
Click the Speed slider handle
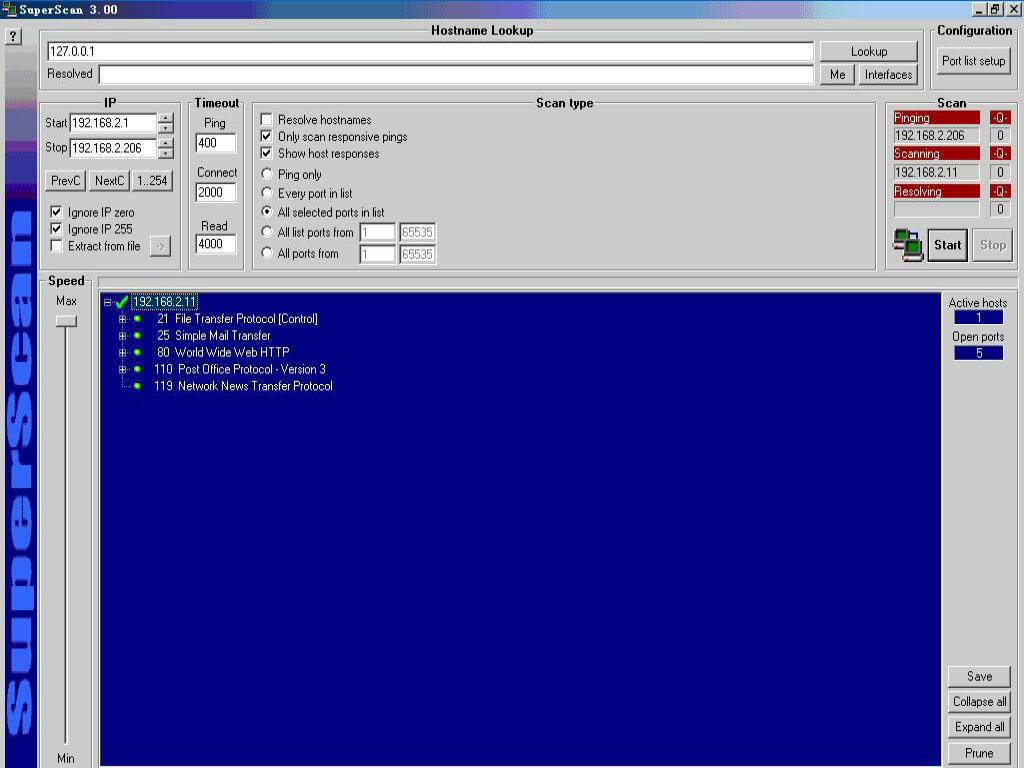(x=66, y=321)
